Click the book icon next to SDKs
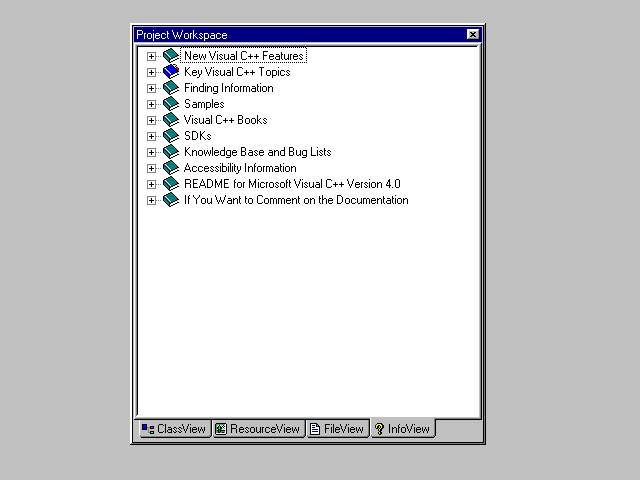 point(170,136)
